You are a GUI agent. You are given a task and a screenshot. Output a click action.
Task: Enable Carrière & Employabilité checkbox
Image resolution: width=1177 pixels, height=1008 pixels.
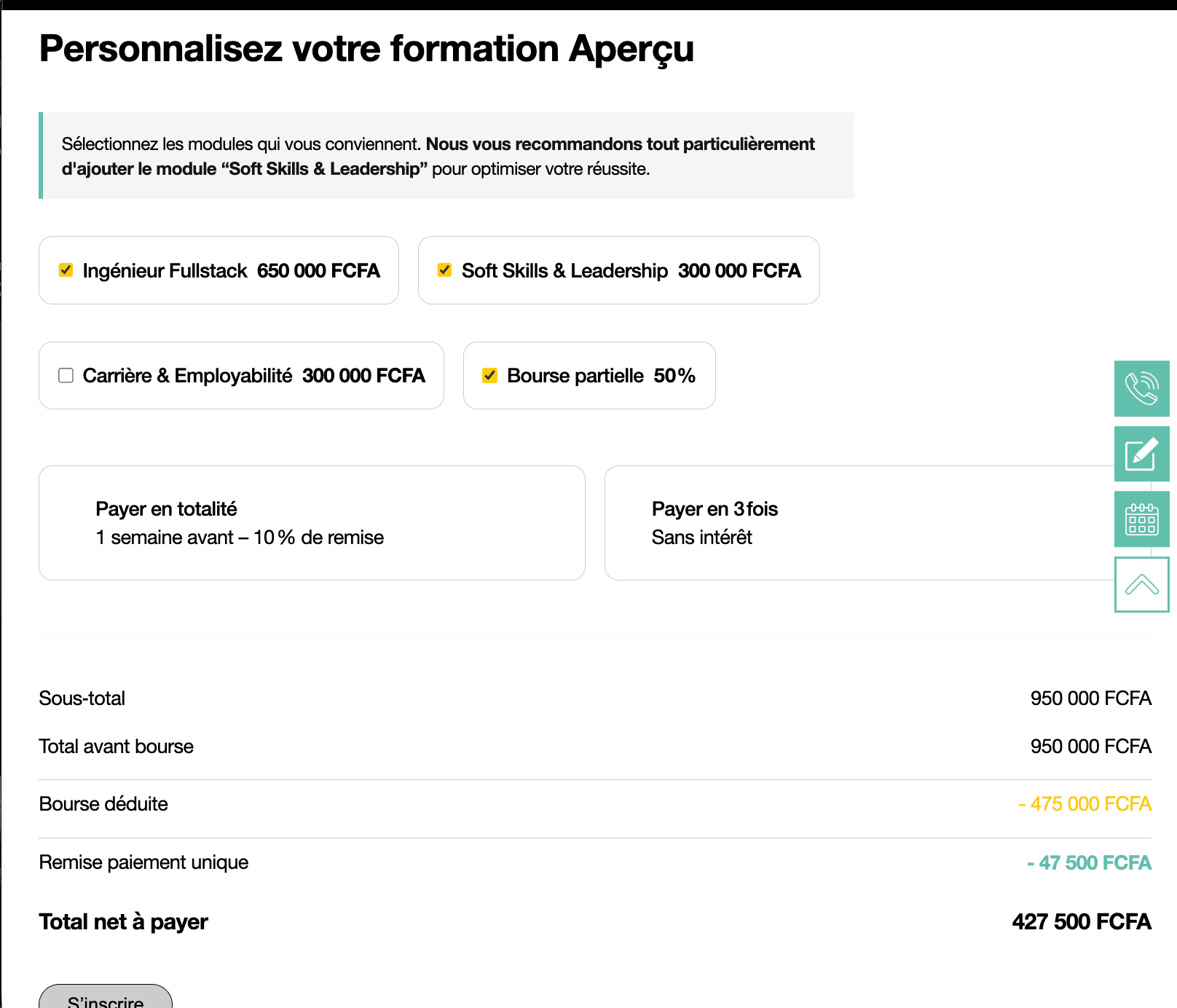(x=66, y=375)
